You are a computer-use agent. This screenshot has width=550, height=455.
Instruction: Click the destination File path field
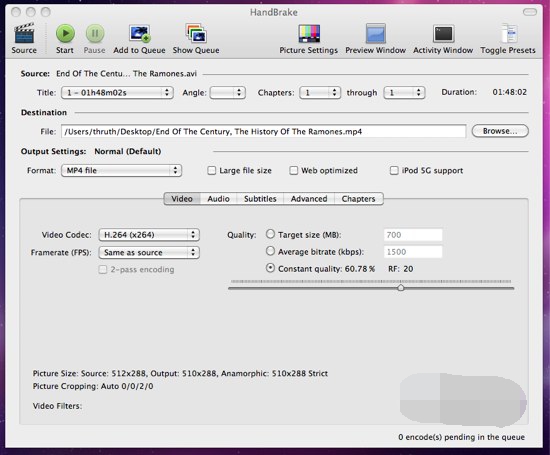click(x=263, y=132)
